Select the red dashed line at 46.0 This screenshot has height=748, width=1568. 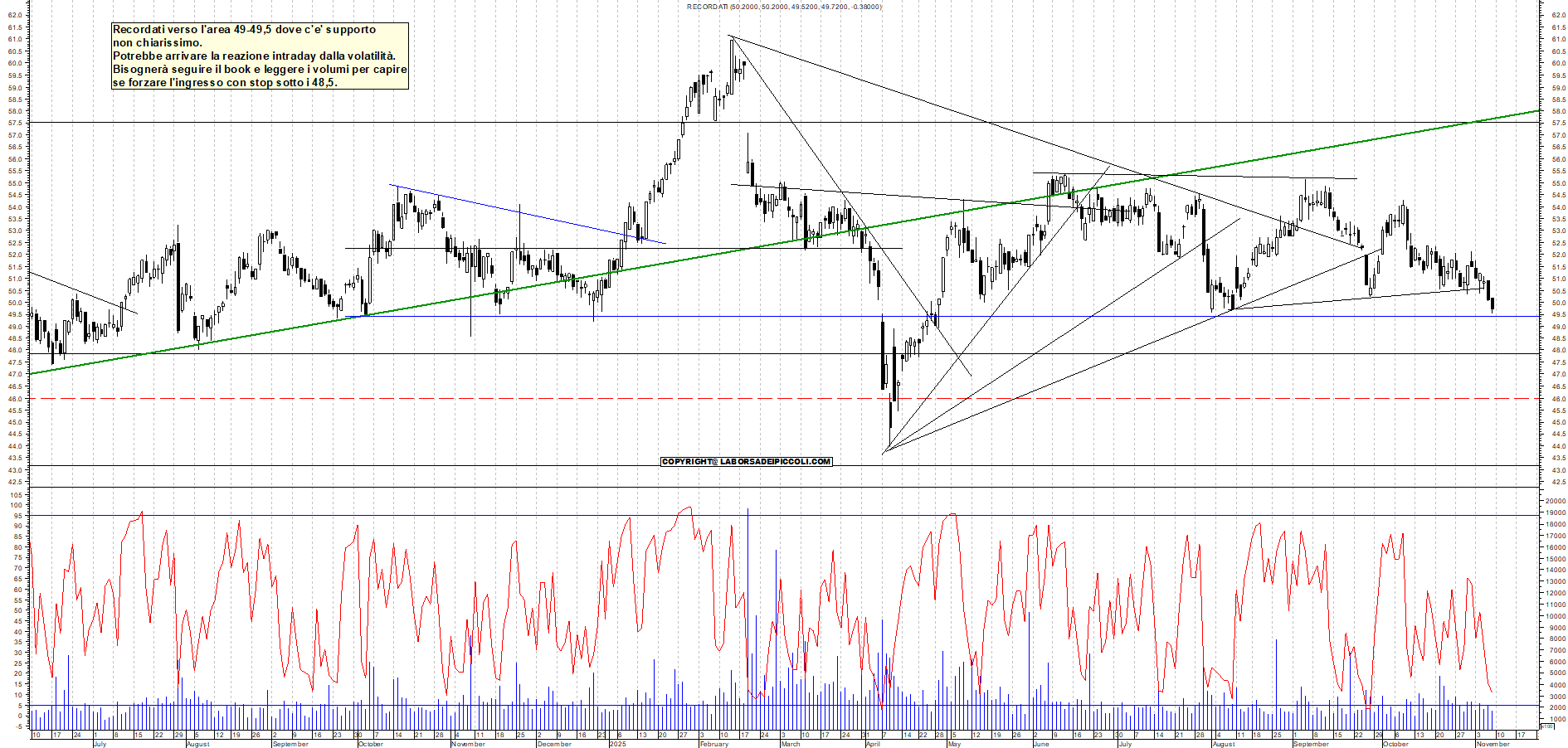click(498, 398)
